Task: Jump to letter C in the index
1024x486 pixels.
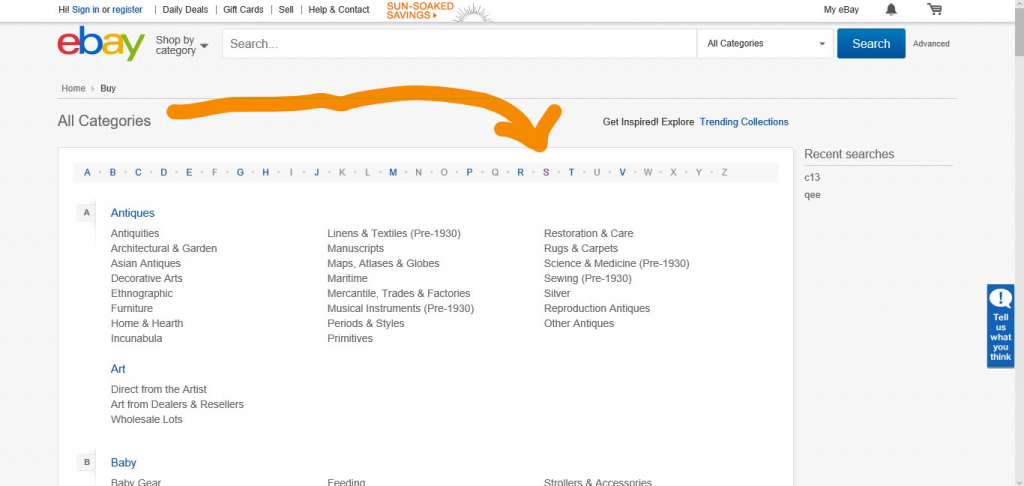Action: click(138, 172)
